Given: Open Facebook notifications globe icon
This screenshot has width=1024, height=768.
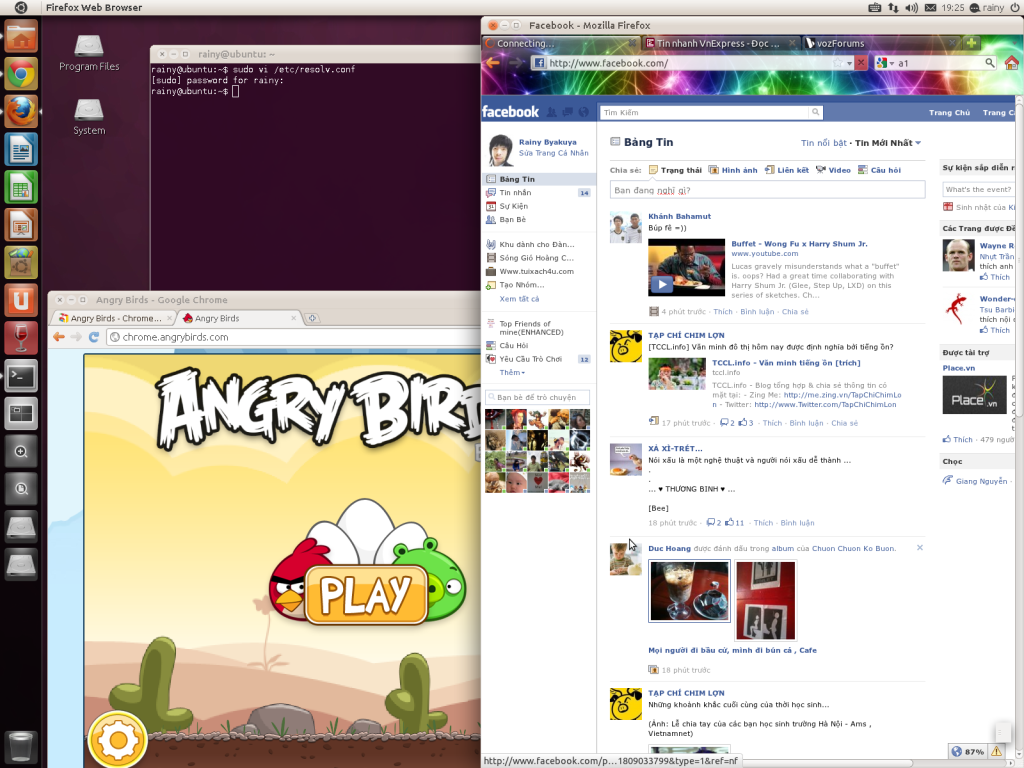Looking at the screenshot, I should 583,112.
